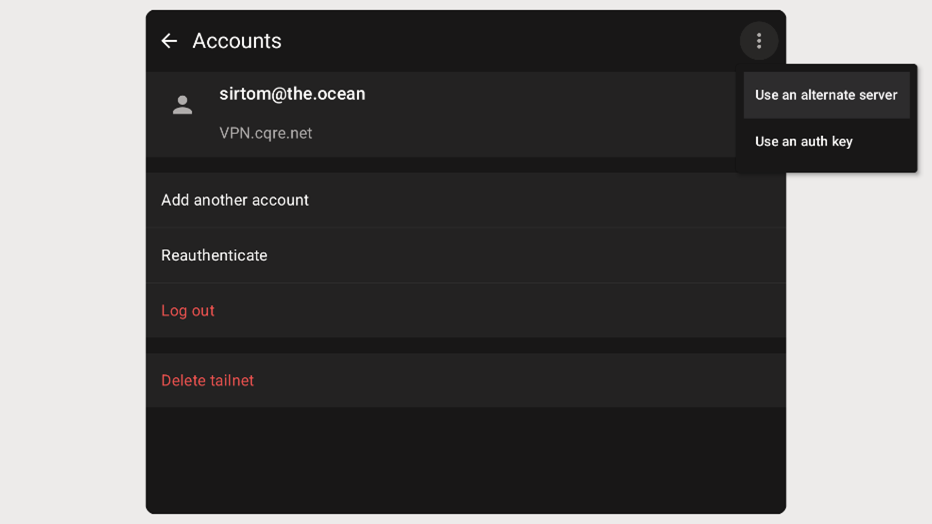Tap Add another account
This screenshot has width=932, height=524.
235,200
